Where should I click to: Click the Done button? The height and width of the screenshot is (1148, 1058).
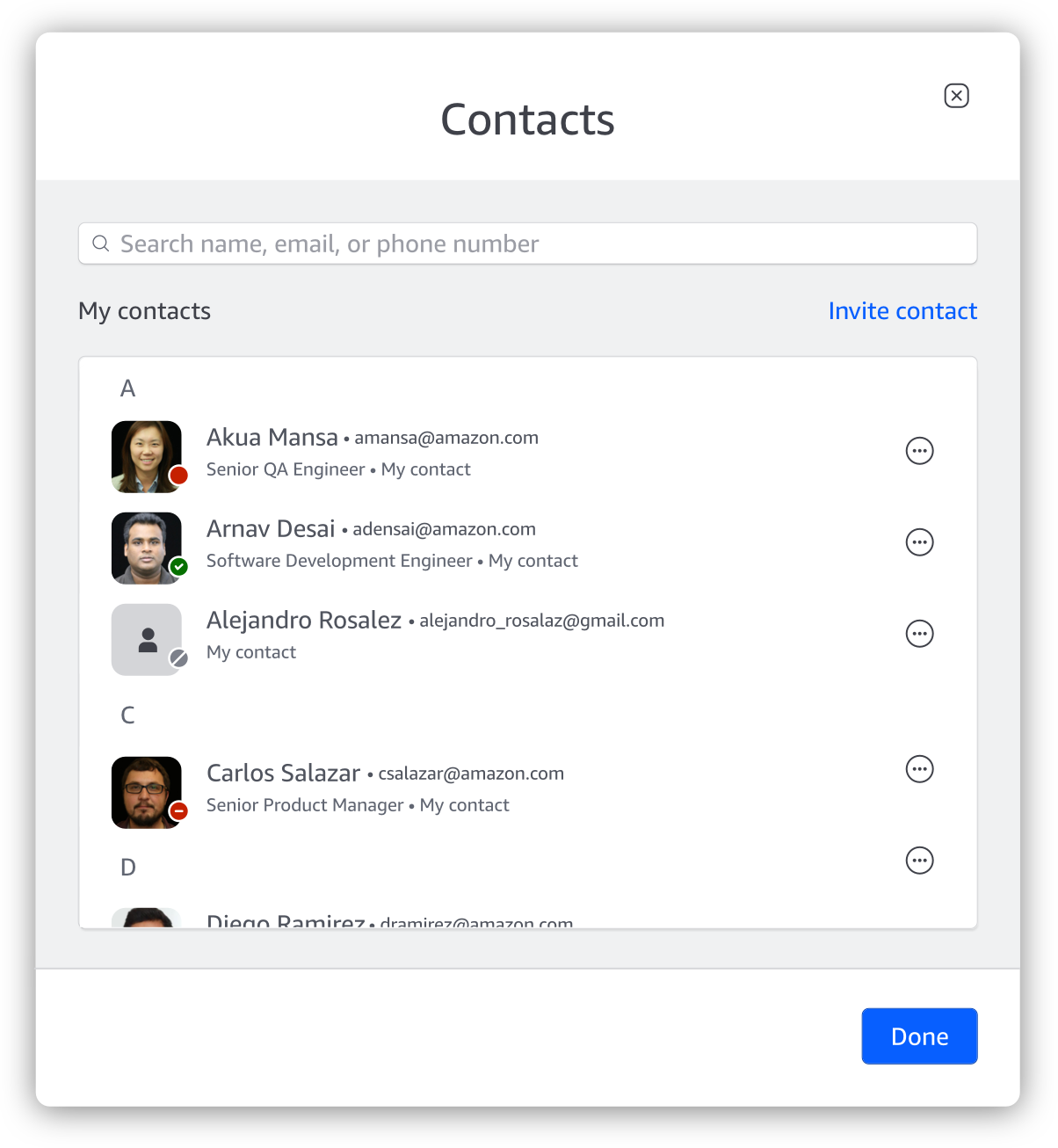tap(919, 1036)
